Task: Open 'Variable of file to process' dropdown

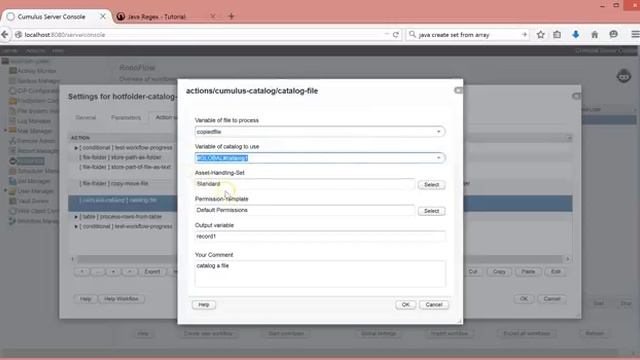Action: pyautogui.click(x=439, y=132)
